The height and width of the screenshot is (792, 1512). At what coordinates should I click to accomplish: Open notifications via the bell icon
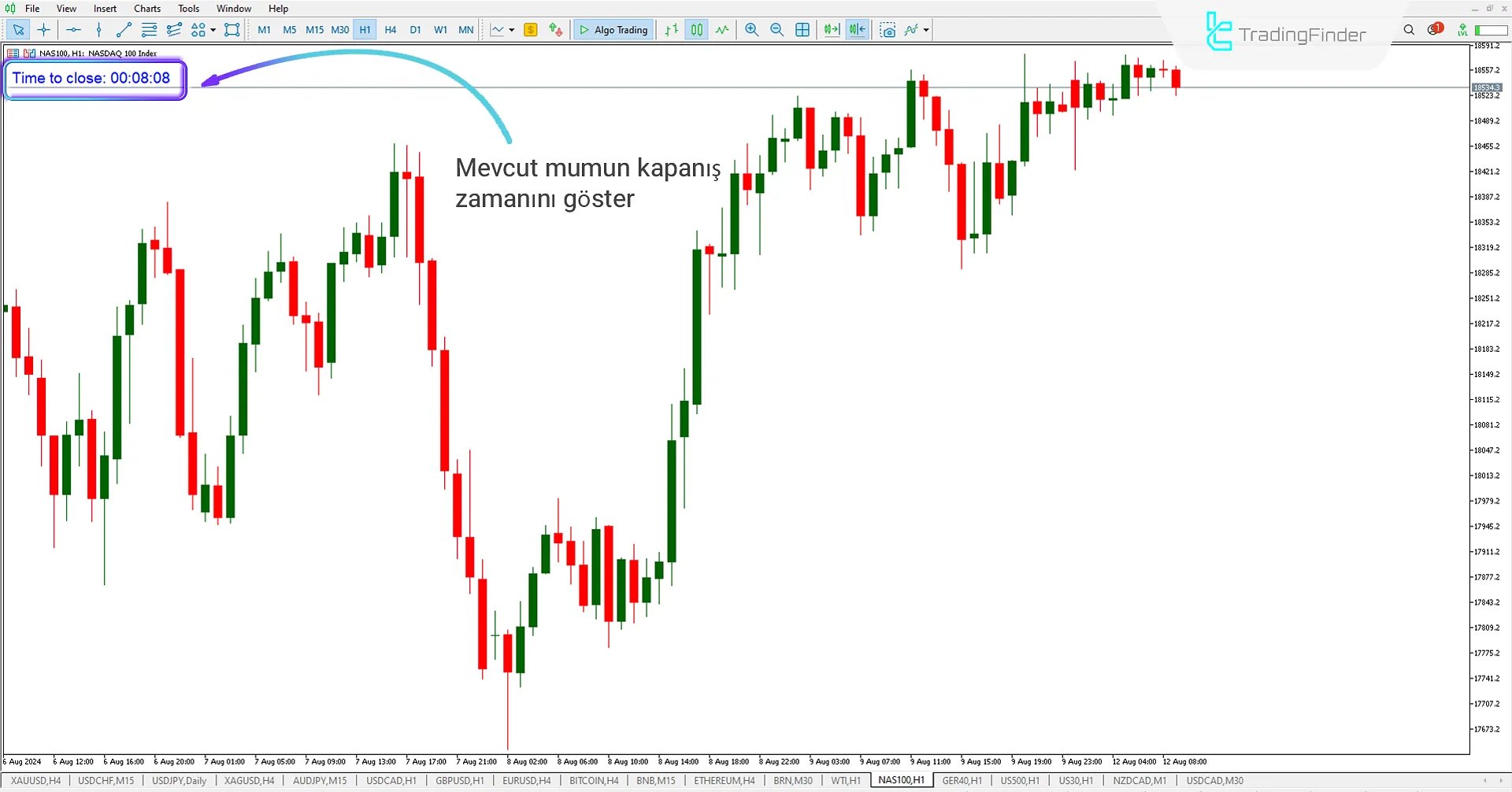[x=1433, y=30]
